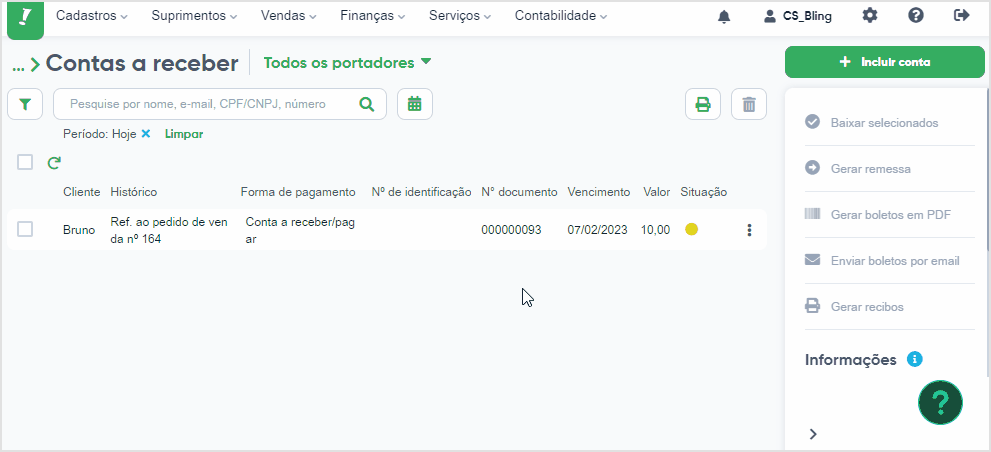991x452 pixels.
Task: Click the side panel vertical scrollbar
Action: point(988,171)
